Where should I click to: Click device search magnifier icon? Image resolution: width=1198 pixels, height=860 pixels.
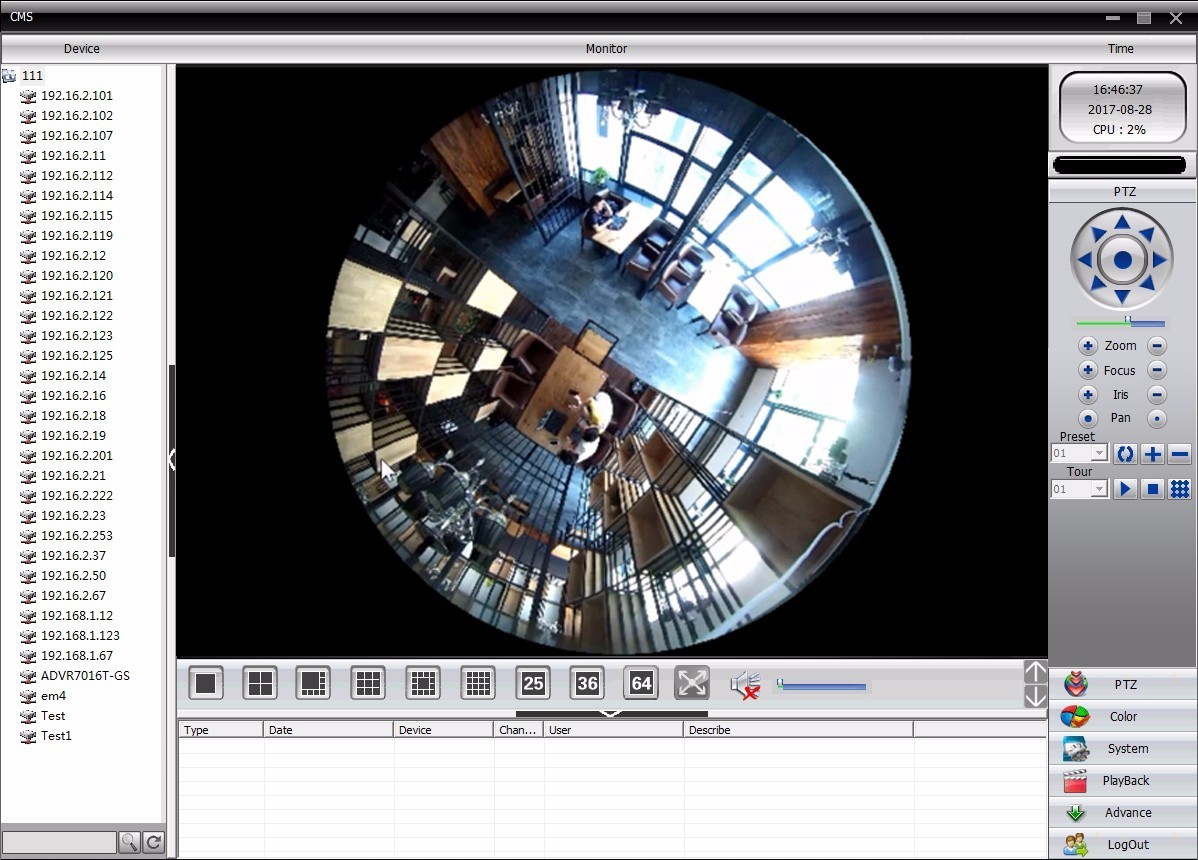130,842
